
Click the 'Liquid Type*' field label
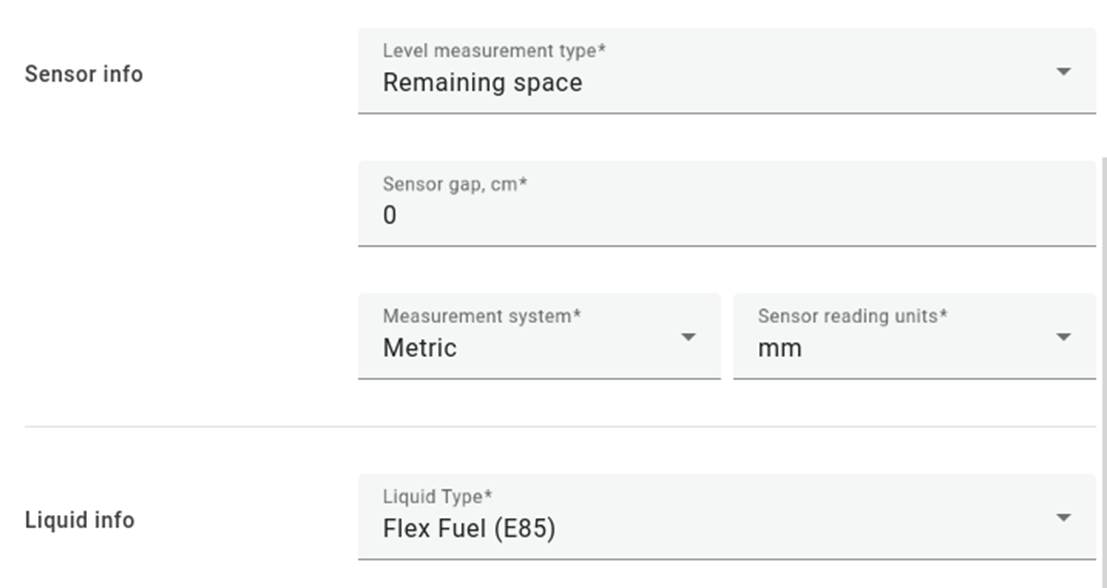(x=437, y=496)
